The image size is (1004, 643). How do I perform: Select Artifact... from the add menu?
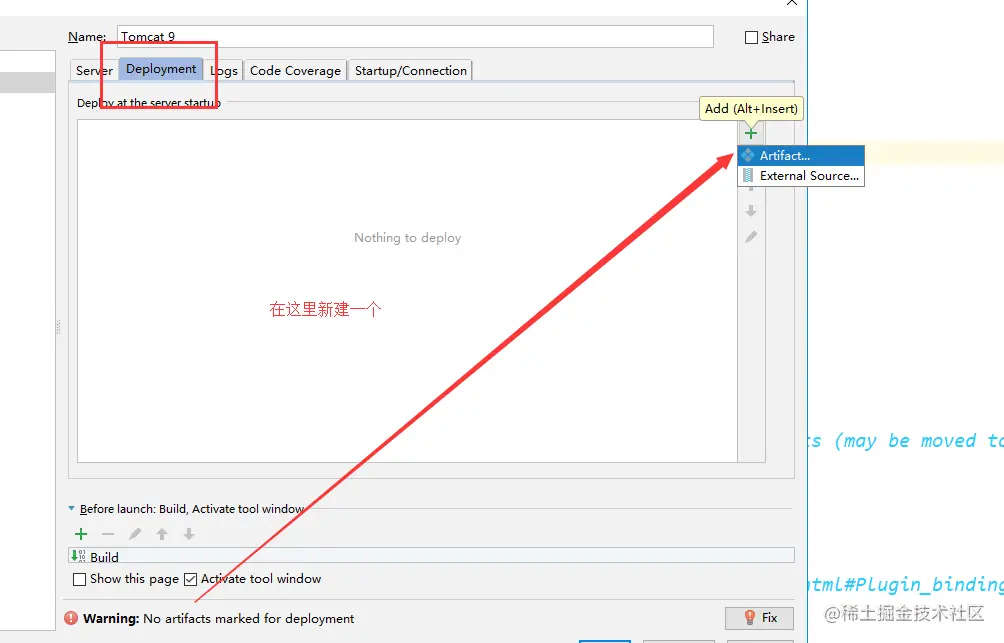801,156
